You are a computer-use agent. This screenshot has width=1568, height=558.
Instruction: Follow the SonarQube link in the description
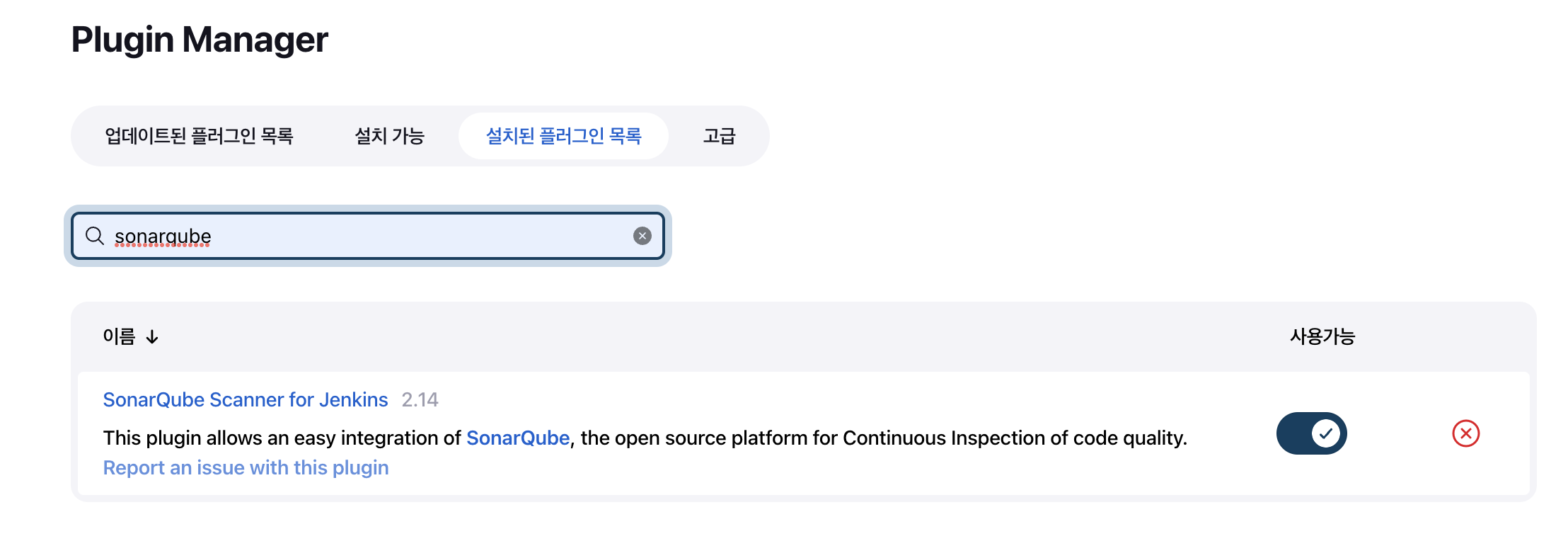point(518,438)
